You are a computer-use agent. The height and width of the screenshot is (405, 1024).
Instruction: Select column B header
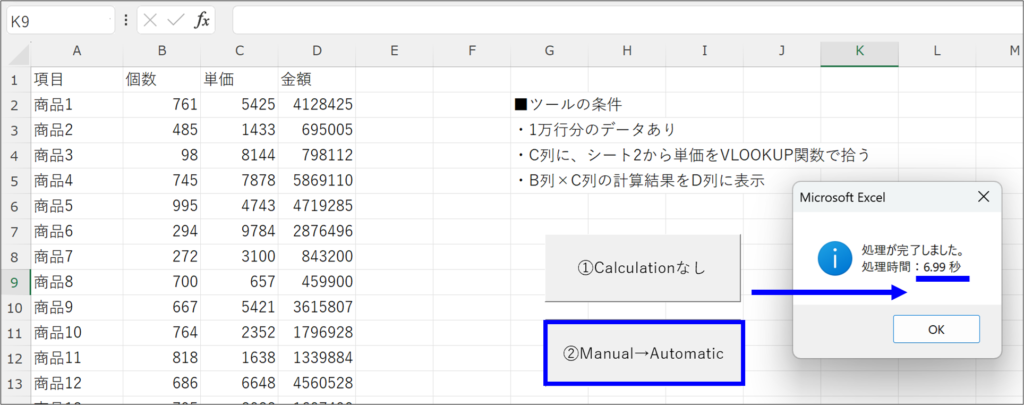click(162, 51)
